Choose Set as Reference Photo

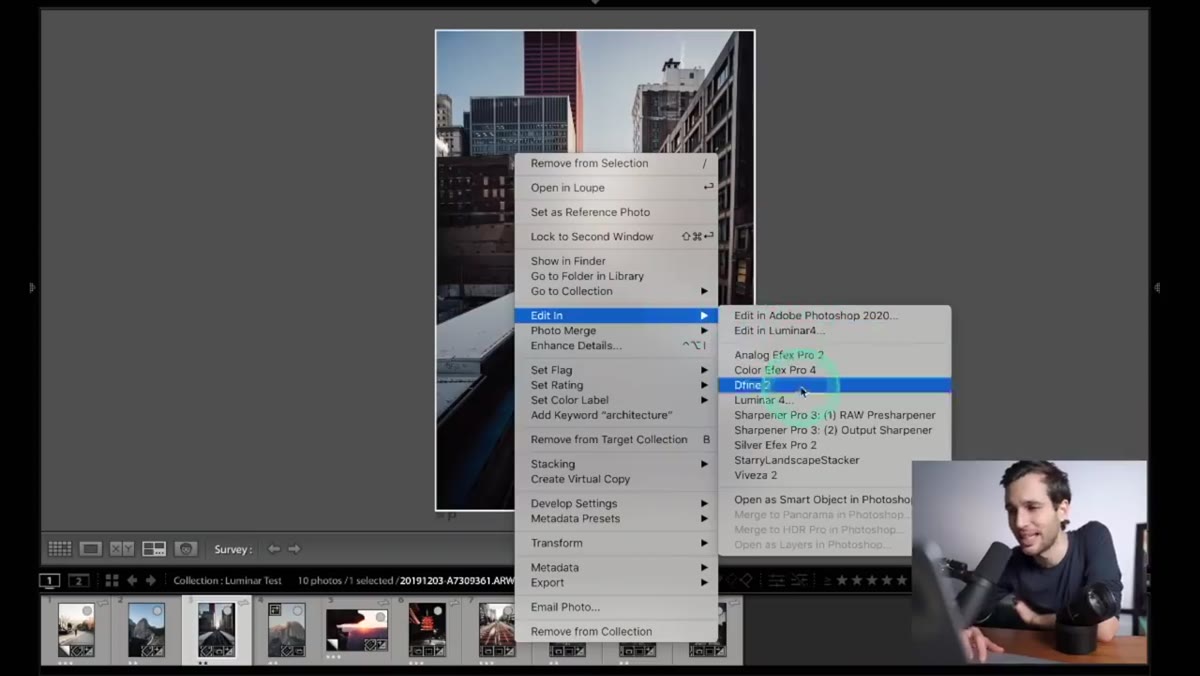tap(616, 212)
